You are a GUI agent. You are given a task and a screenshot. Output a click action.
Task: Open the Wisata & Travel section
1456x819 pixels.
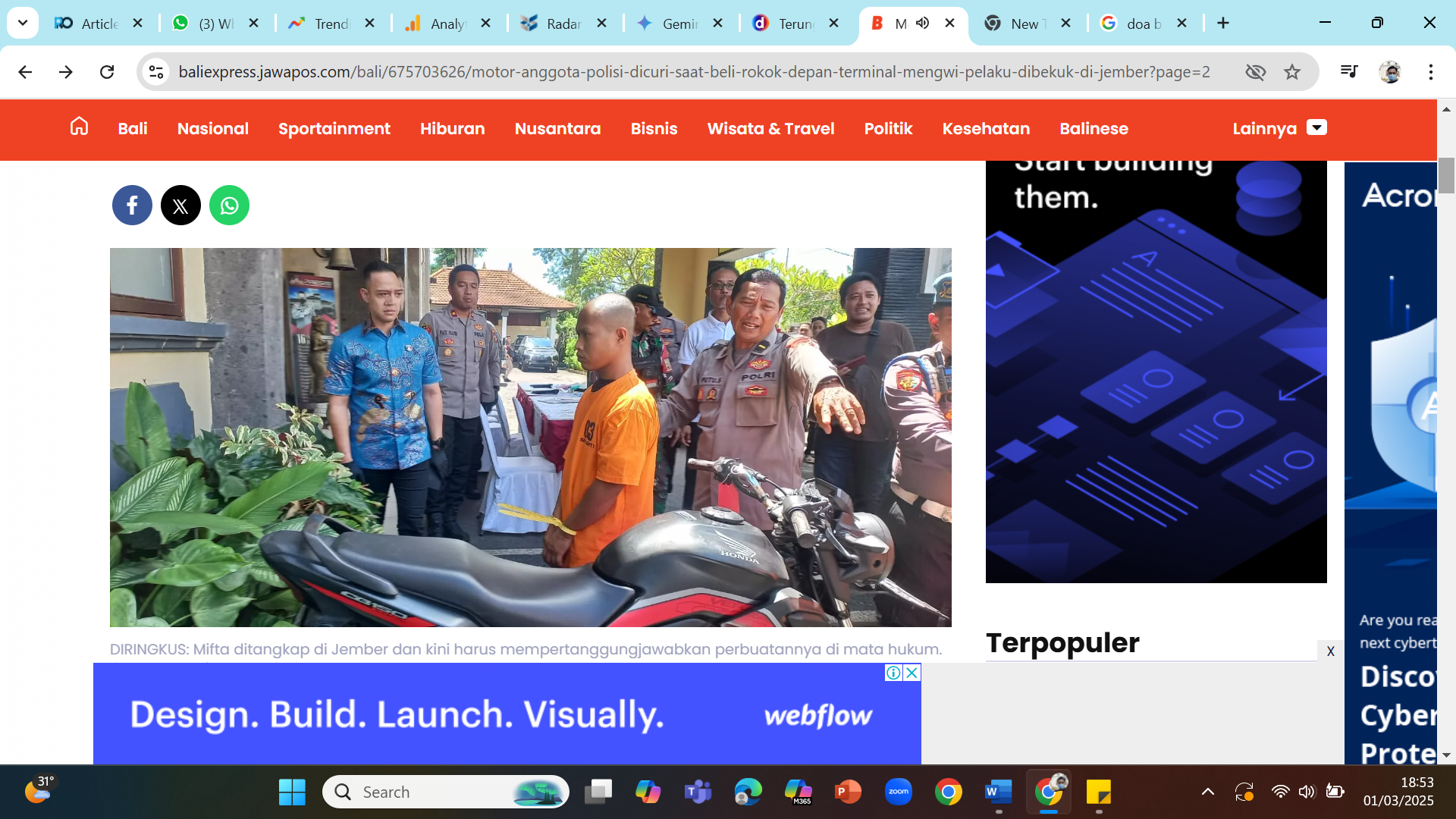click(x=771, y=129)
